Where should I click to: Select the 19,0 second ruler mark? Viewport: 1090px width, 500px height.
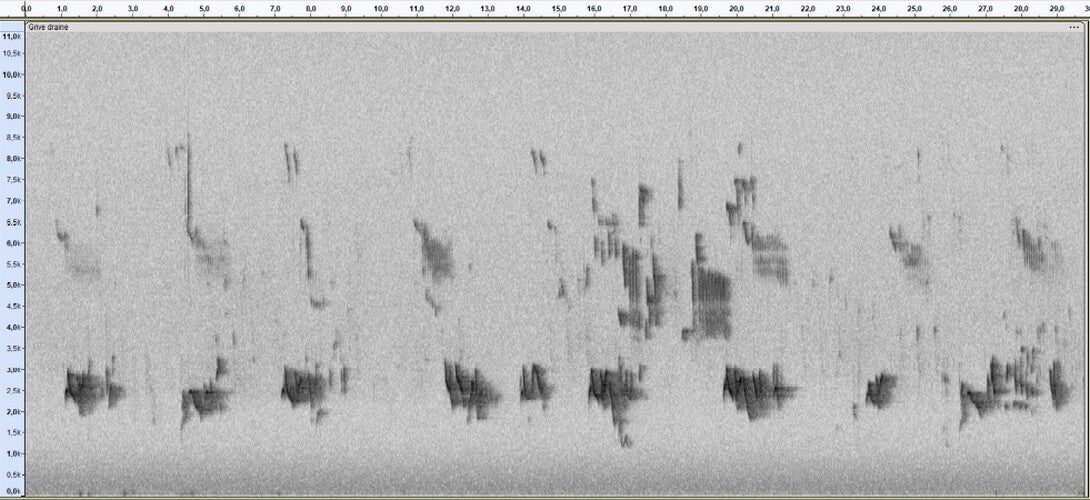701,9
